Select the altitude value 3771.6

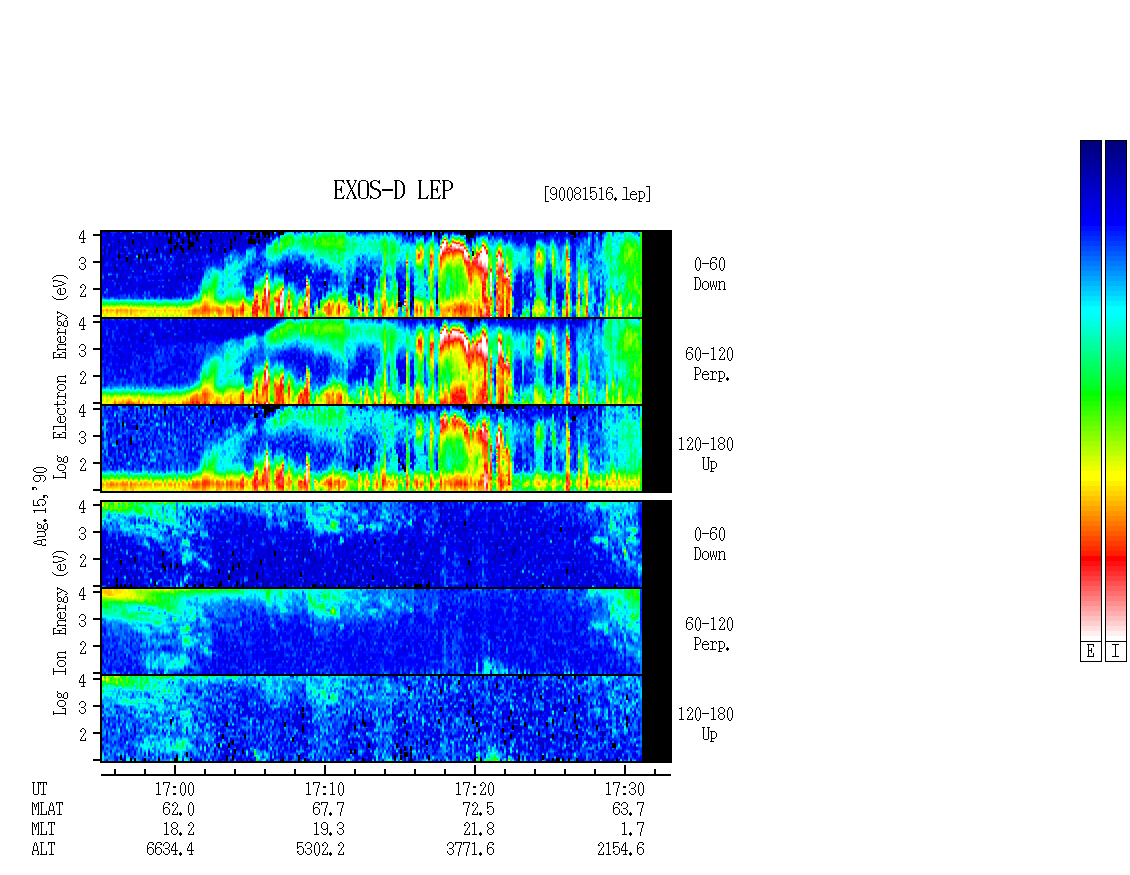point(470,849)
